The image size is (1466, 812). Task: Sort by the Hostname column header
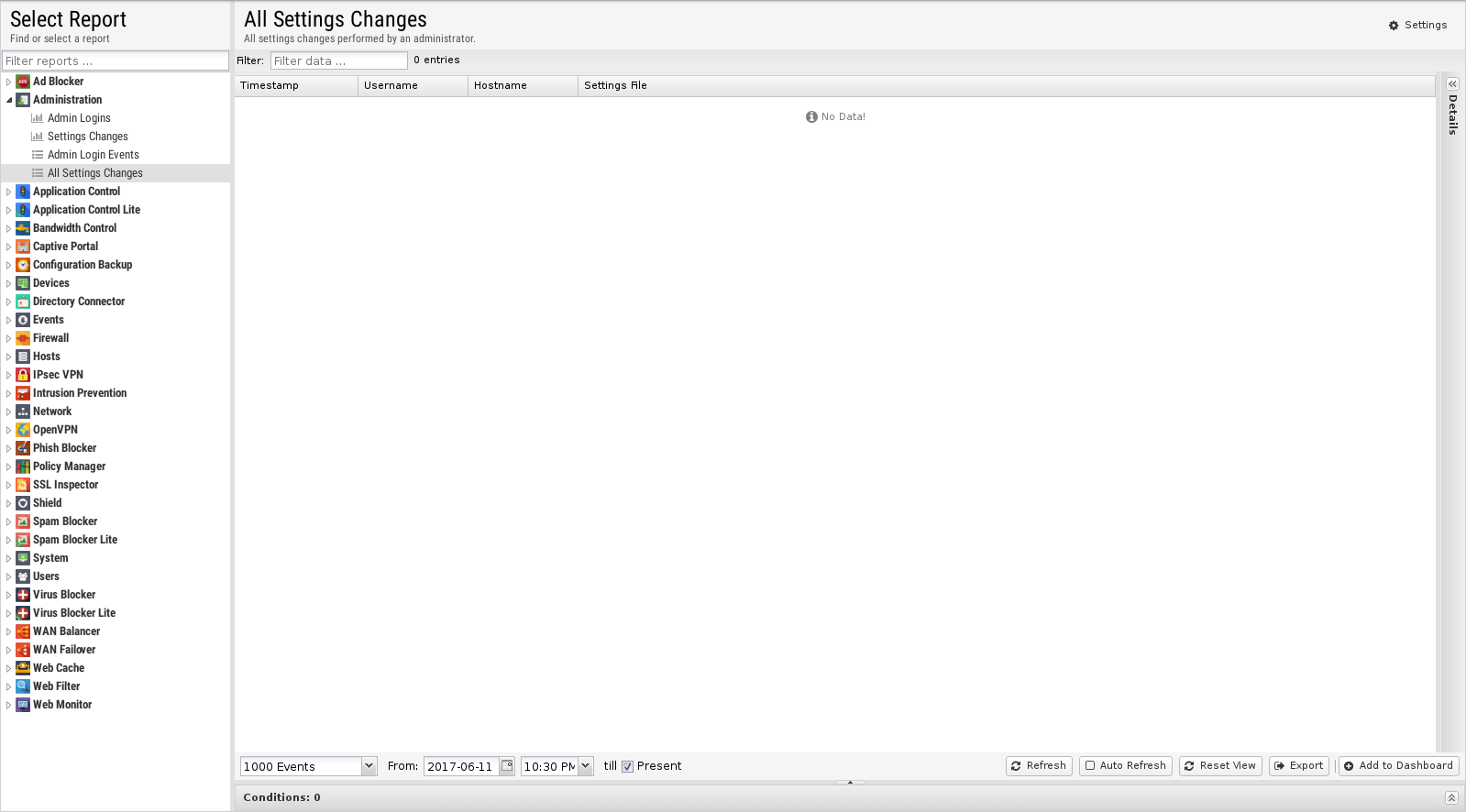point(523,85)
